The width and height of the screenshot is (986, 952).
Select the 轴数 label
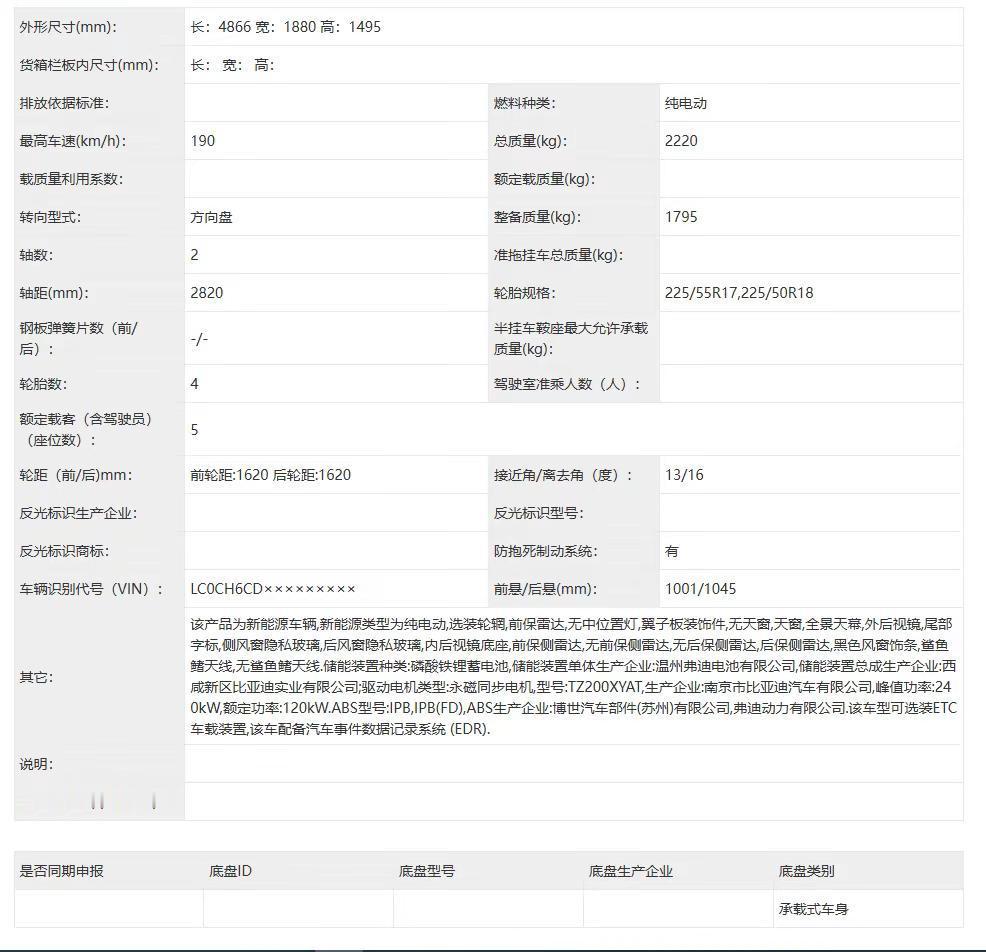[x=36, y=255]
